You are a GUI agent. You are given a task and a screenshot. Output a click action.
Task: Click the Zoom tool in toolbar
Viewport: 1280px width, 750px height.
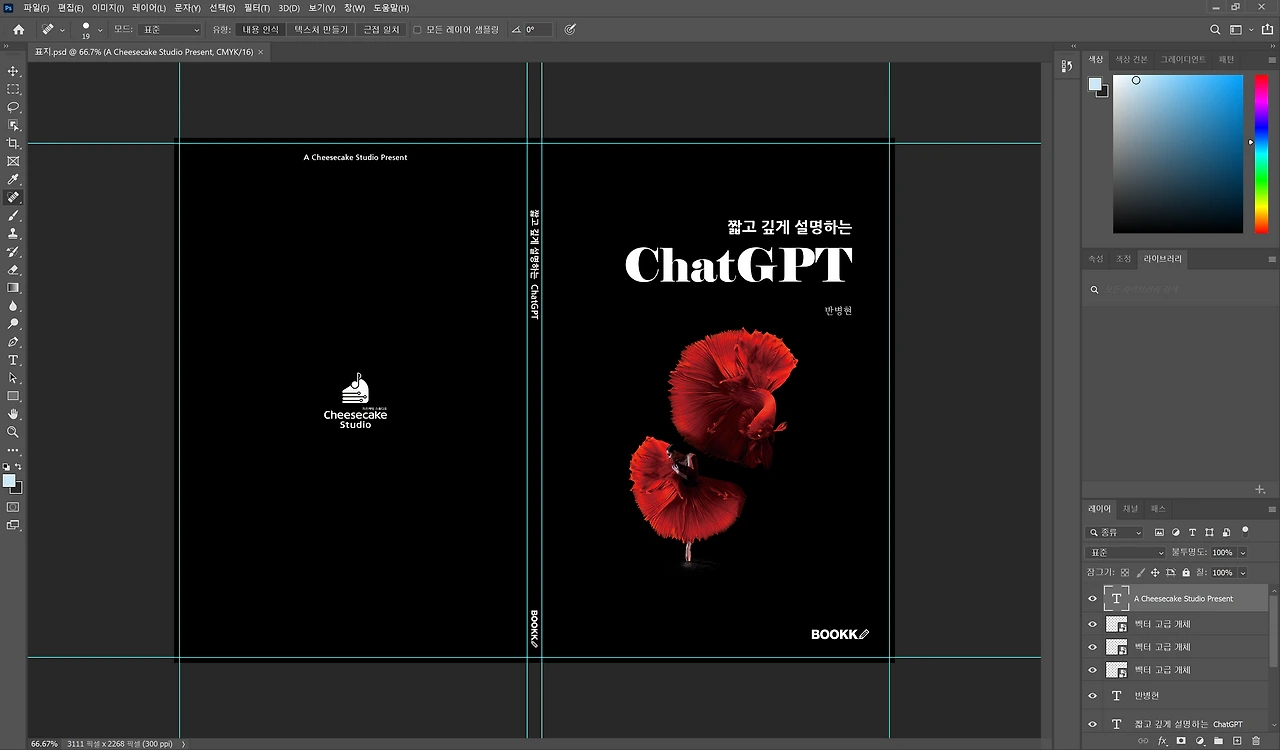tap(13, 432)
